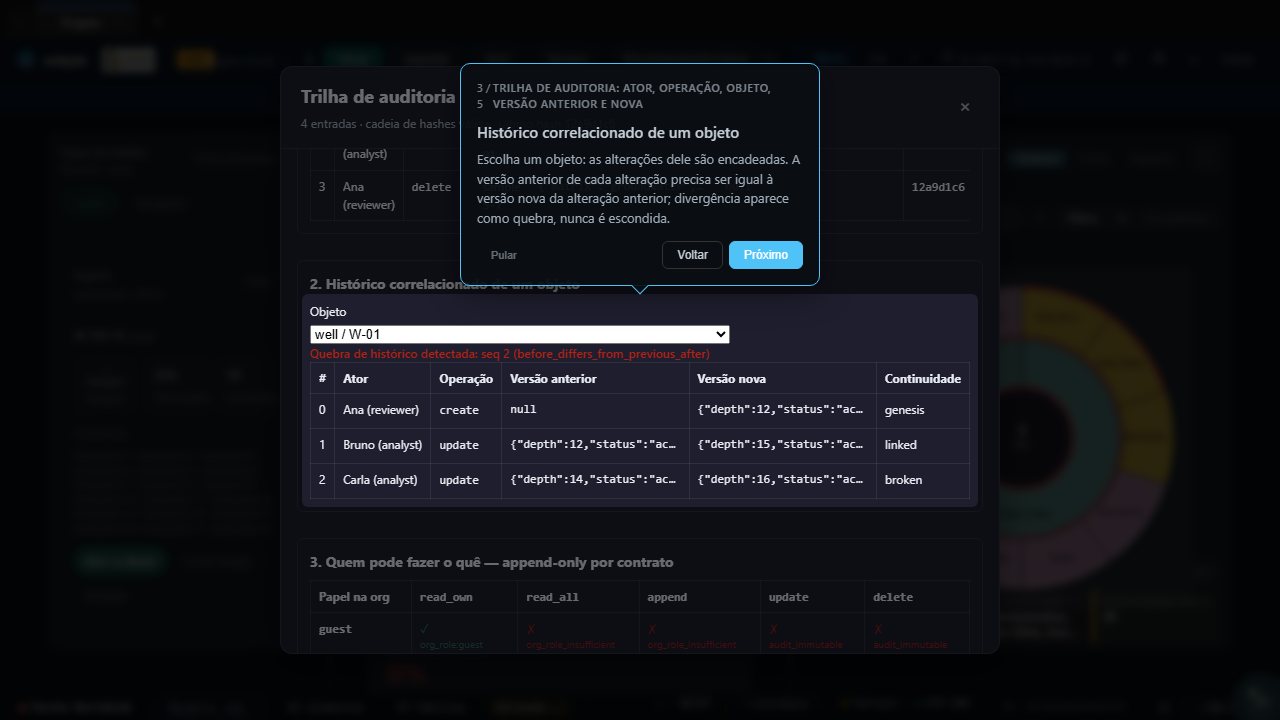1280x720 pixels.
Task: Click guest's red X under append
Action: (652, 629)
